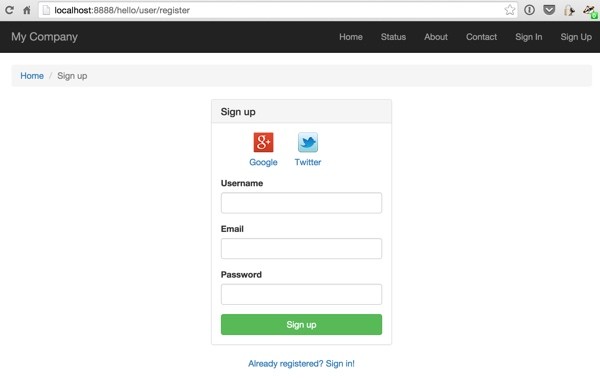Screen dimensions: 600x378
Task: Click the URL address bar
Action: click(277, 10)
